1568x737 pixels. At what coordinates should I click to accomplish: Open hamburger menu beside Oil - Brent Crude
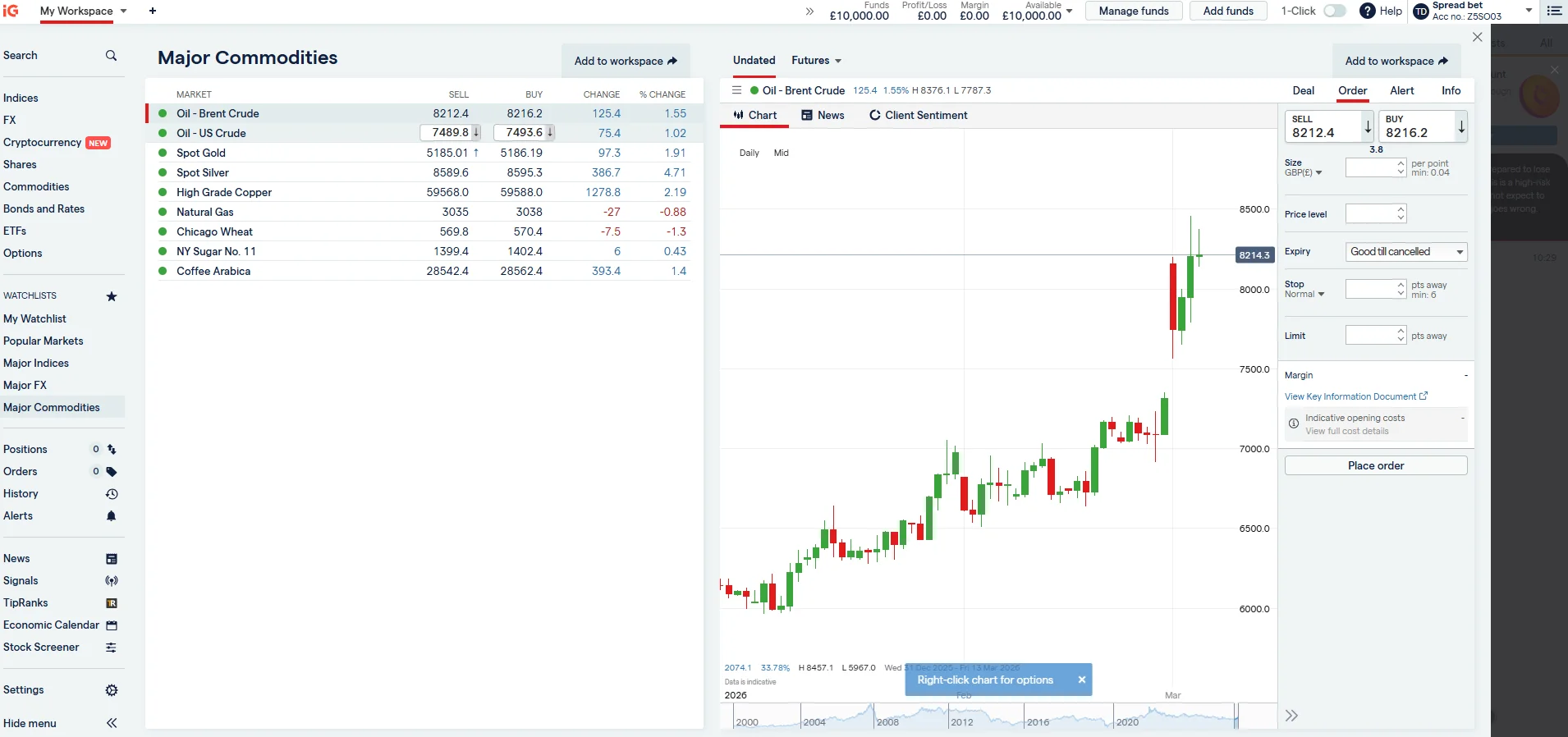click(x=736, y=90)
